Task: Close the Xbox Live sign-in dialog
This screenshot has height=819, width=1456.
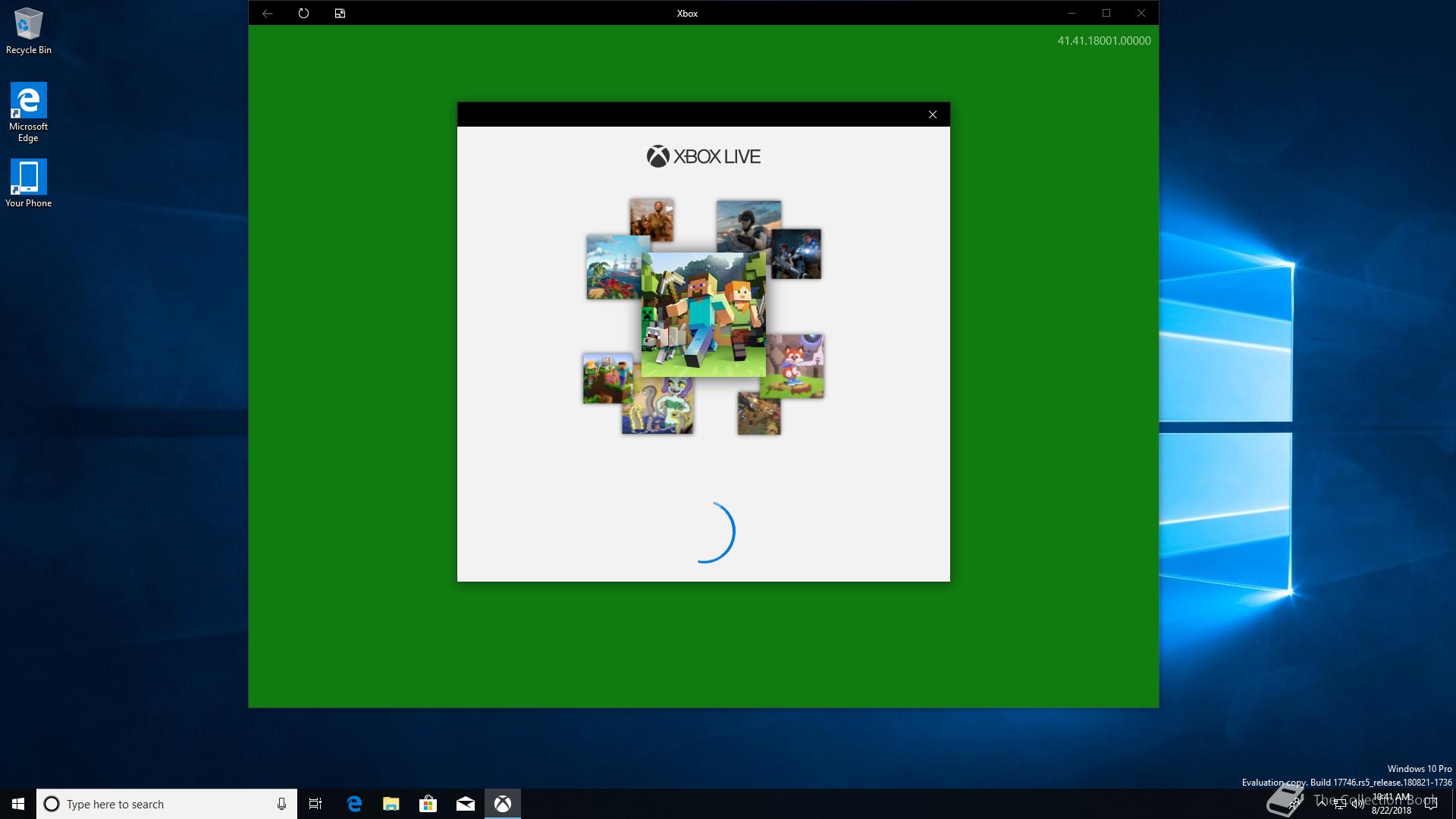Action: coord(933,115)
